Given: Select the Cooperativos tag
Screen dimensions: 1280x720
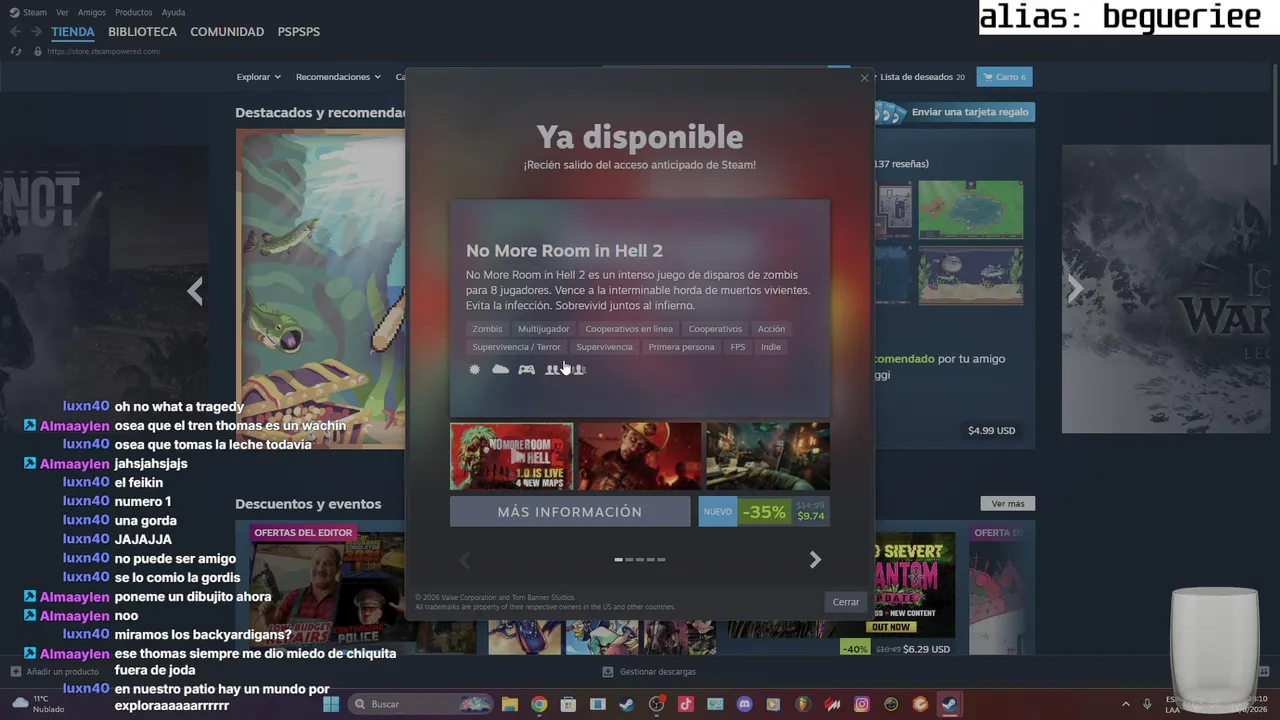Looking at the screenshot, I should pyautogui.click(x=715, y=329).
